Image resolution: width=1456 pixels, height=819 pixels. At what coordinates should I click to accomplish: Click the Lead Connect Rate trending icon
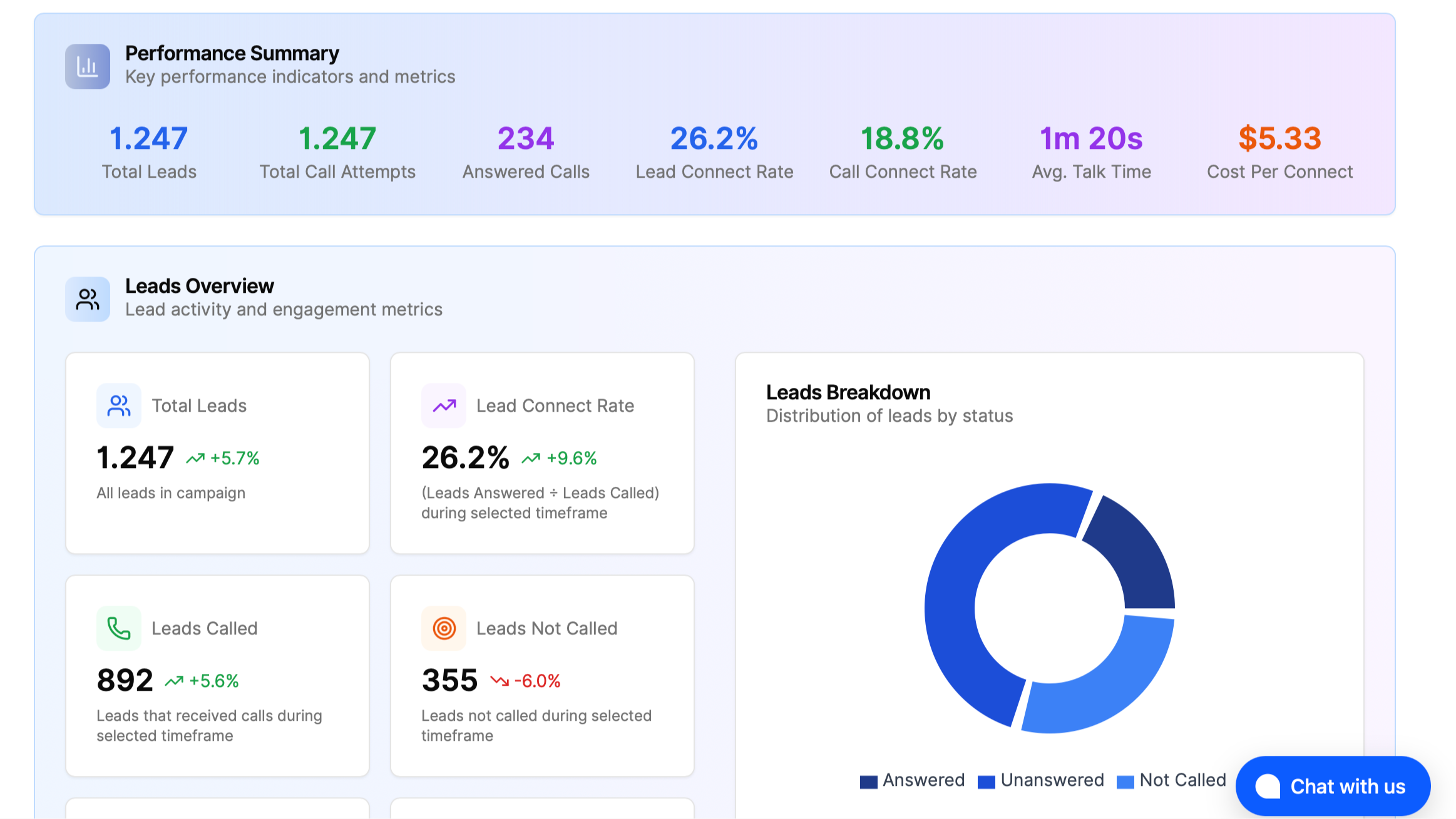444,405
